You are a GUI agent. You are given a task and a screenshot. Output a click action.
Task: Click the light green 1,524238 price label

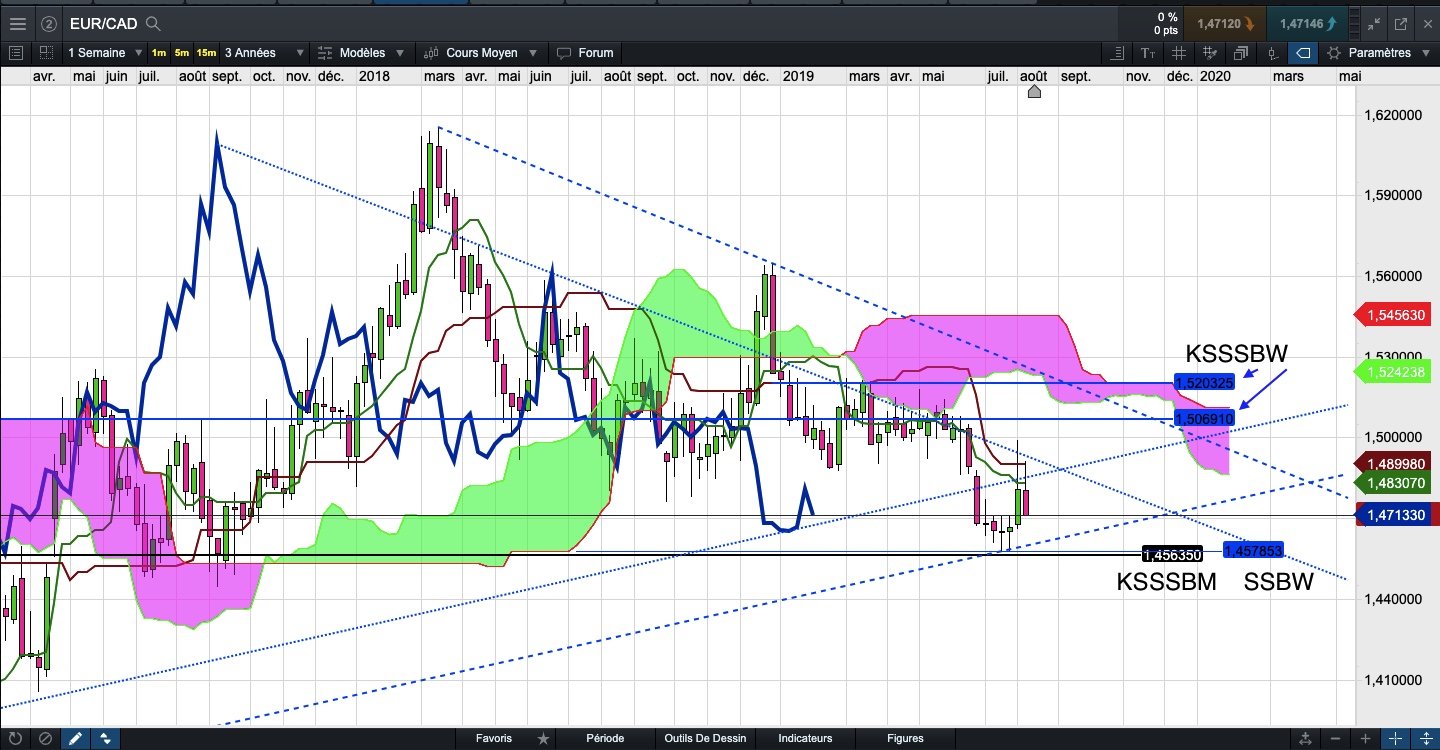click(1394, 372)
